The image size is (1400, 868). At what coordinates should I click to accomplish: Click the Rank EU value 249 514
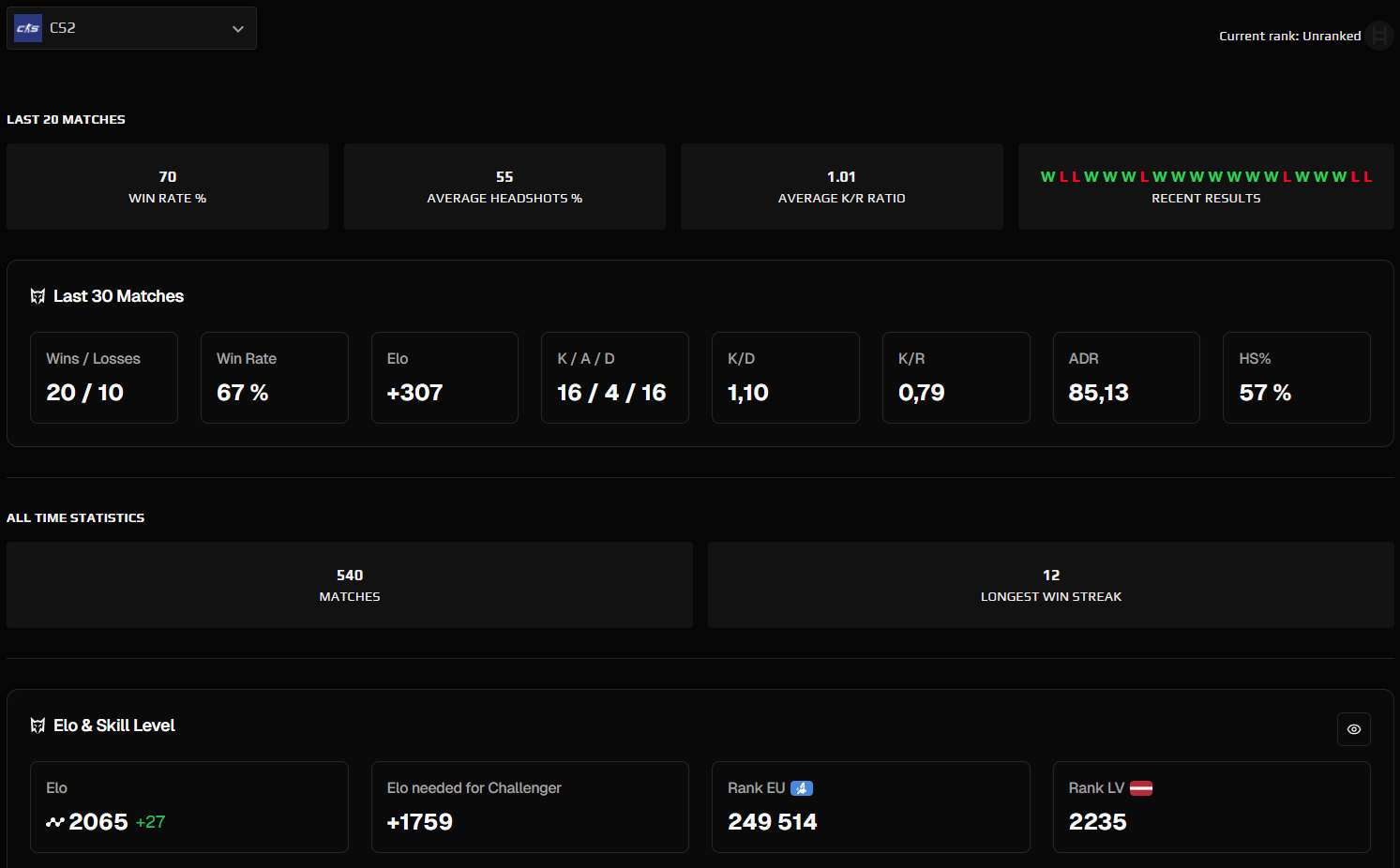(x=773, y=821)
